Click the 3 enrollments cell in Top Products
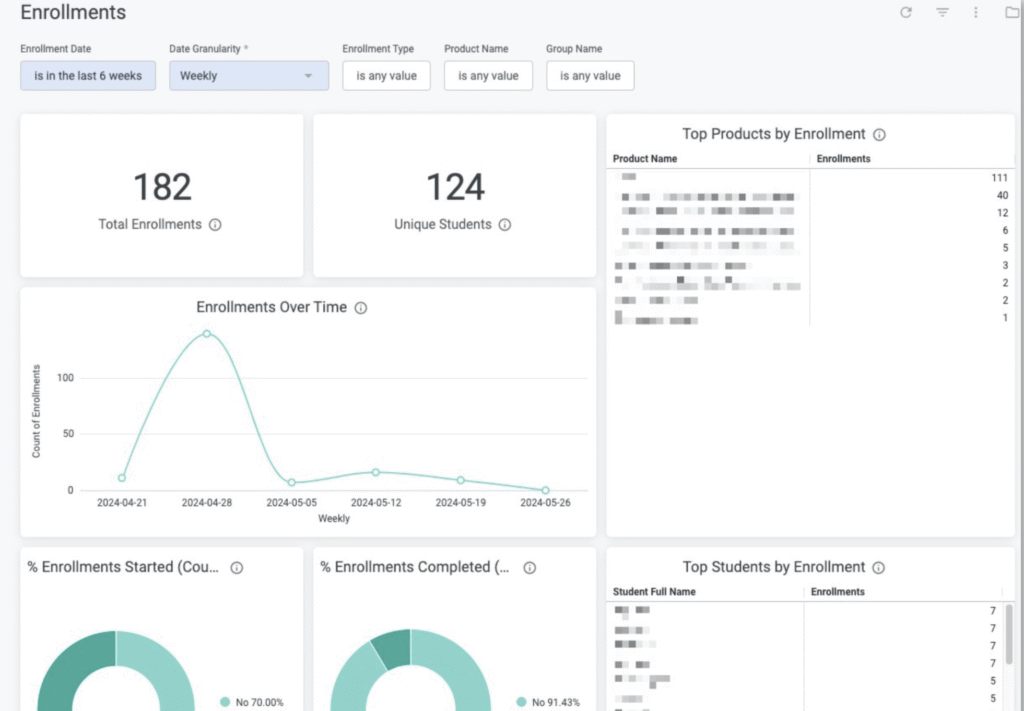 (x=1005, y=266)
